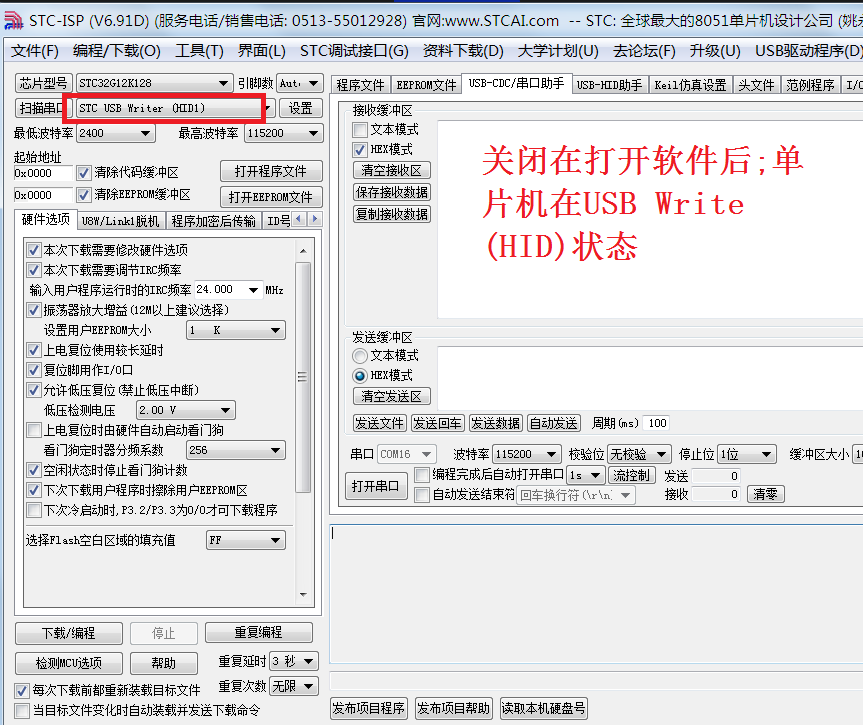Click the 检测MCU选项 button
863x725 pixels.
[x=69, y=663]
